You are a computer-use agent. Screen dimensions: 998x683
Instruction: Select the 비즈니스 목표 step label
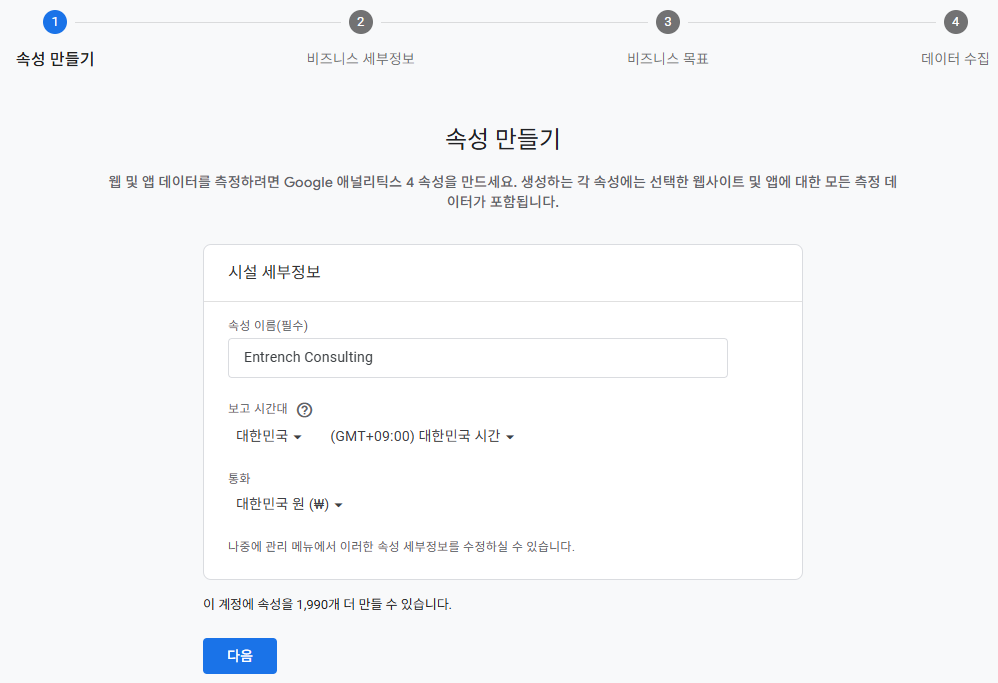tap(667, 59)
